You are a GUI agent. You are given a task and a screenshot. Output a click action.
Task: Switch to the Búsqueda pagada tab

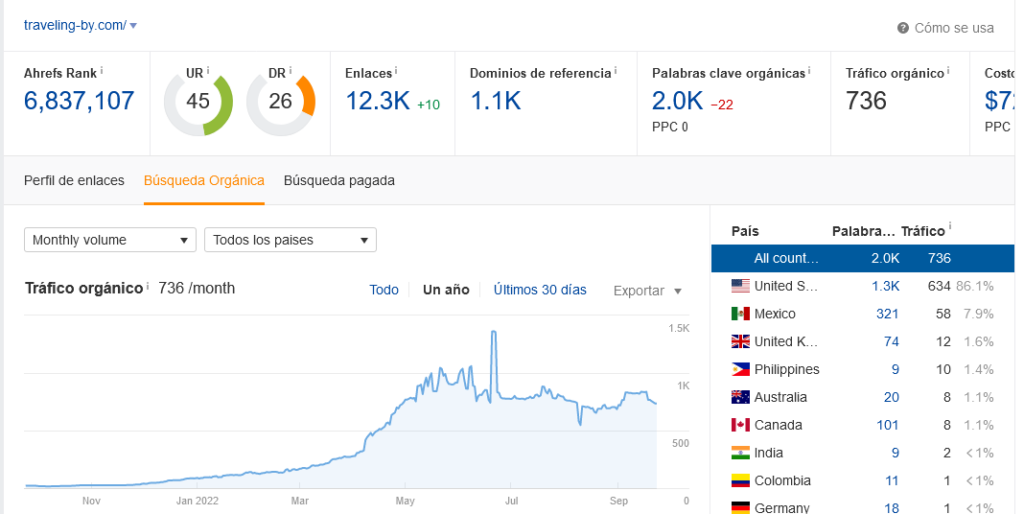(x=339, y=180)
